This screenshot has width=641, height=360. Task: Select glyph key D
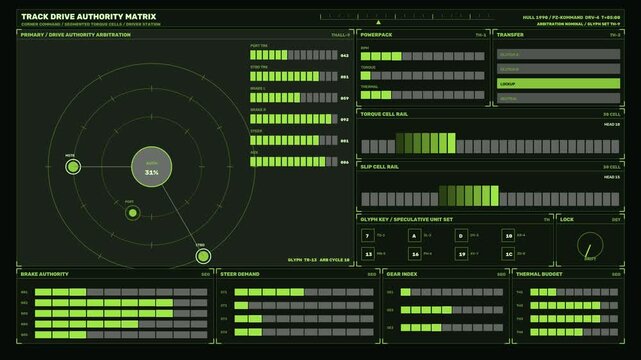[x=461, y=236]
